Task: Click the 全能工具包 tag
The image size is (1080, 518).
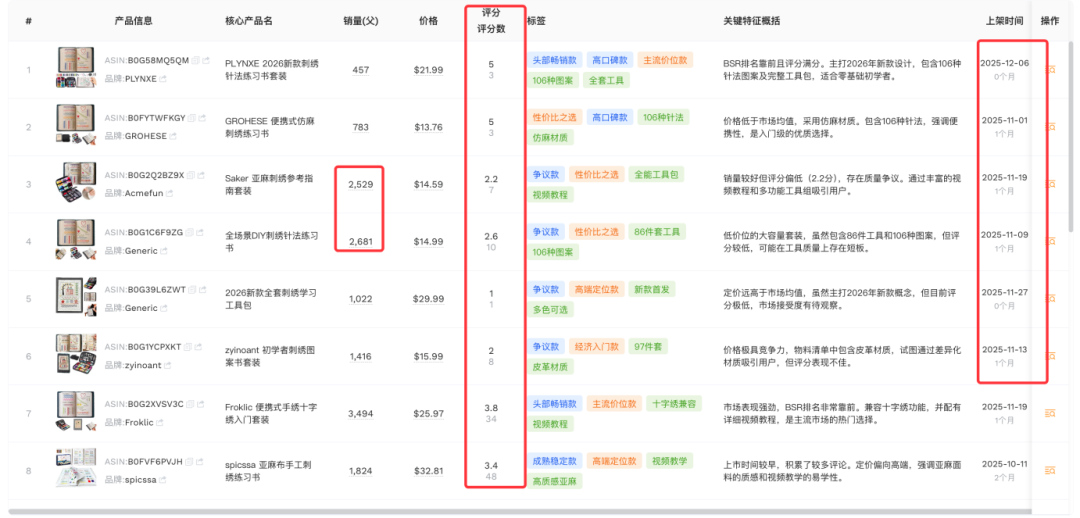Action: coord(656,174)
